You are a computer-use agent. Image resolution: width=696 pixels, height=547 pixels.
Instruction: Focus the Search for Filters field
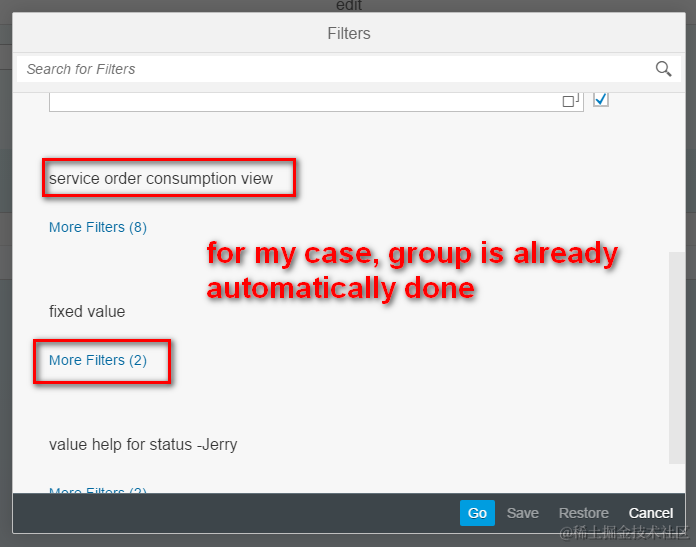(348, 69)
